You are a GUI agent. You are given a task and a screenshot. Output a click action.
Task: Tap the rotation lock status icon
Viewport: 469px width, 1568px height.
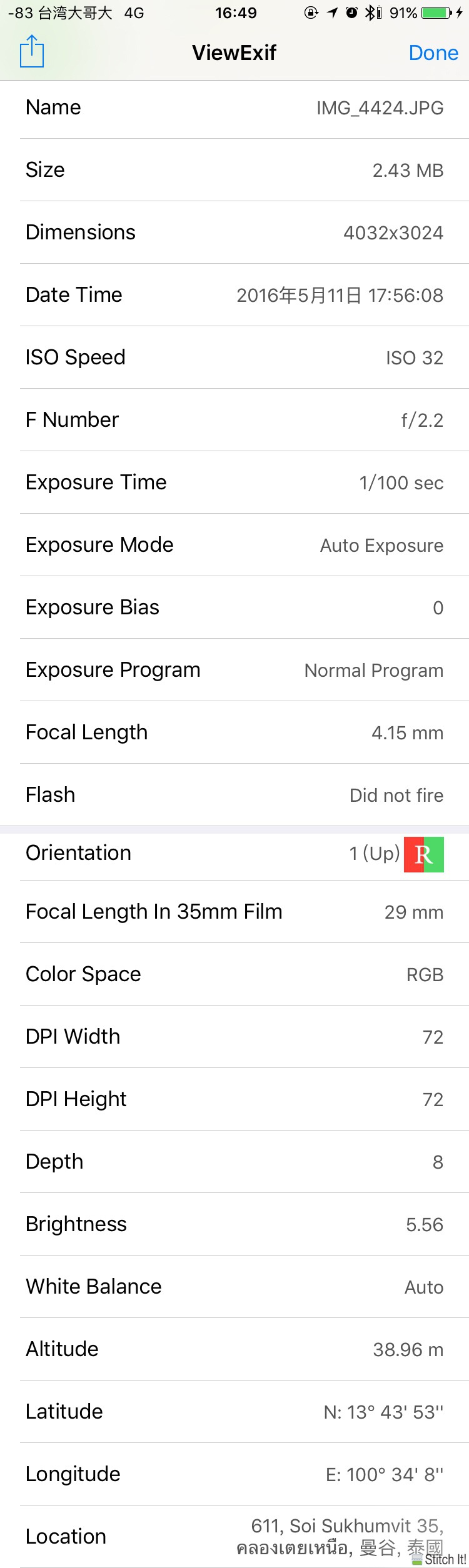(x=311, y=12)
